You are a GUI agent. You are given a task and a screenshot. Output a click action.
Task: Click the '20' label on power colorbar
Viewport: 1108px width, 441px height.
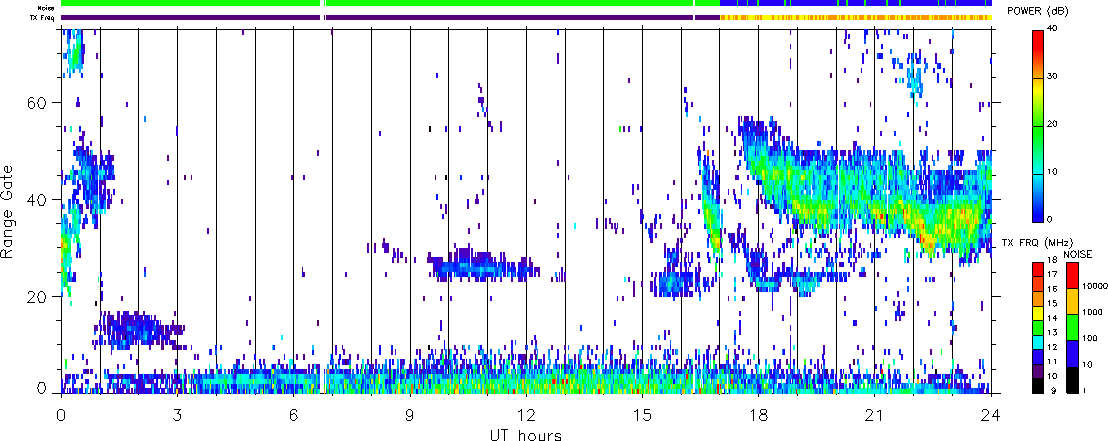tap(1054, 124)
